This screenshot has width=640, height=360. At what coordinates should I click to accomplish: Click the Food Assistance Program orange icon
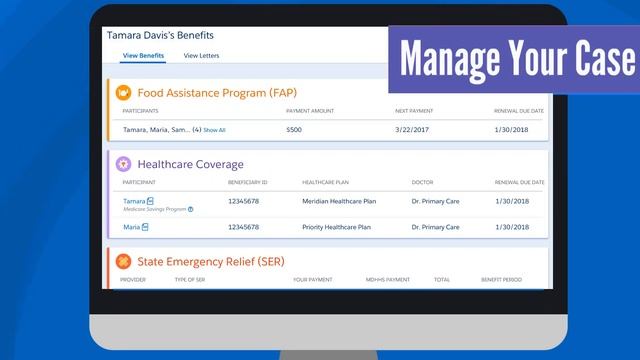(123, 93)
